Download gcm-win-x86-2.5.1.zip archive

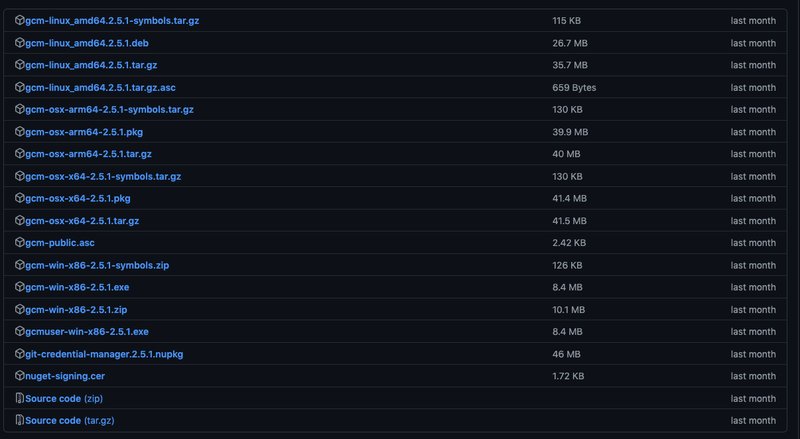coord(76,309)
